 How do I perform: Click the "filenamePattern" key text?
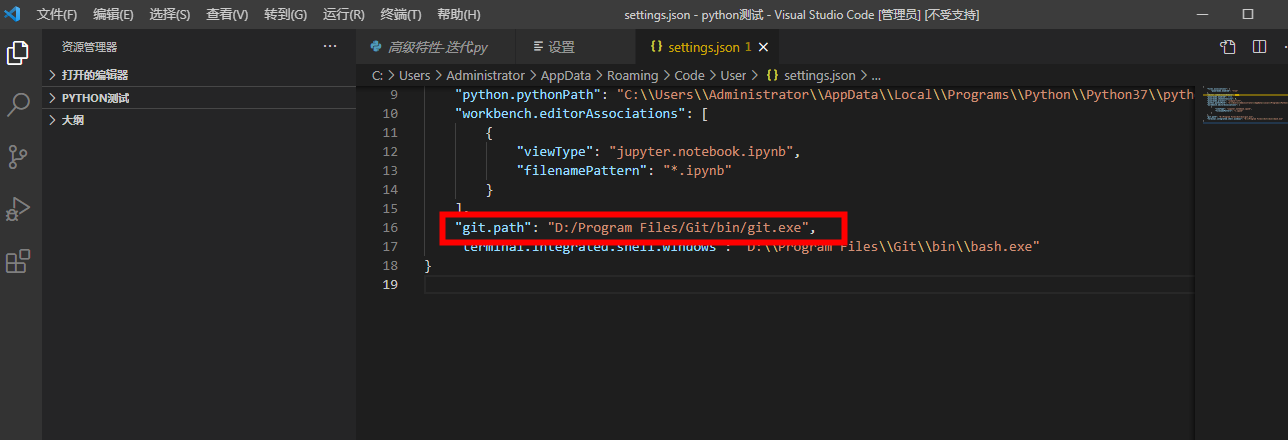pyautogui.click(x=583, y=170)
